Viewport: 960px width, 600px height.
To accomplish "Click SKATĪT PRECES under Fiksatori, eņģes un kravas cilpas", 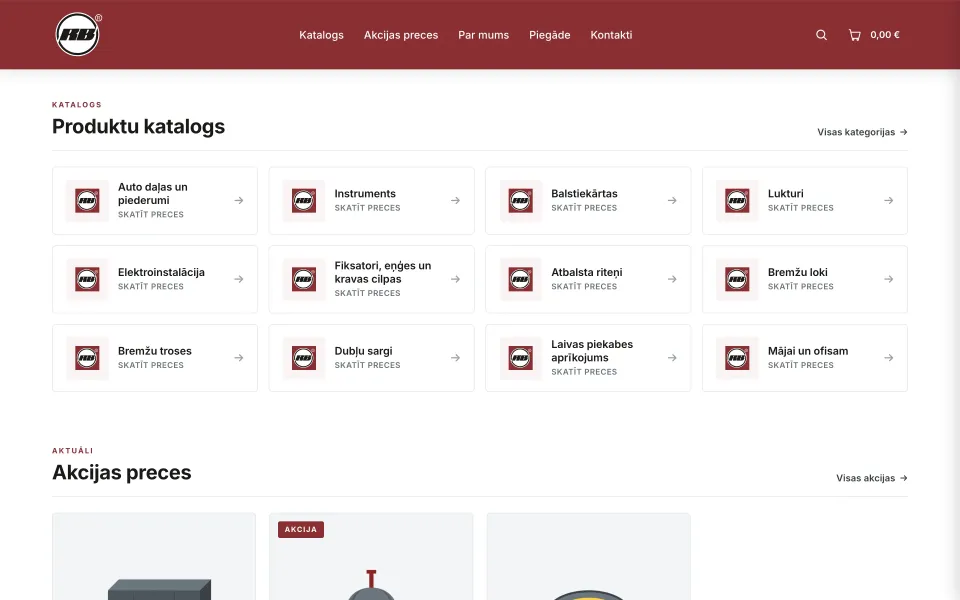I will click(367, 293).
